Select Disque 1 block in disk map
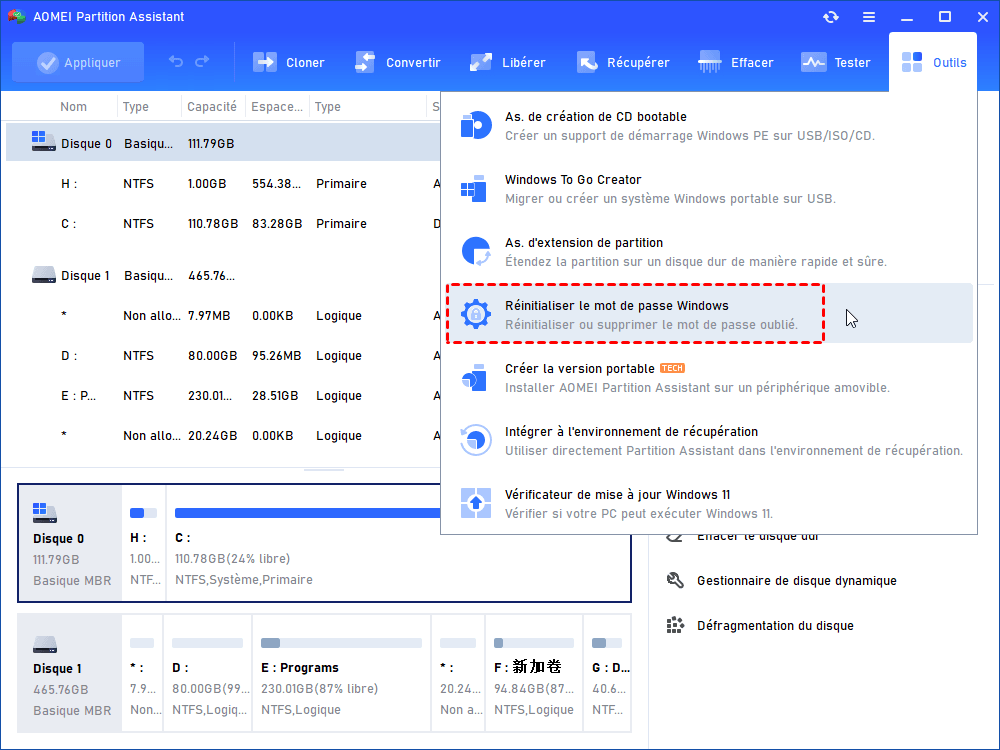Image resolution: width=1000 pixels, height=750 pixels. click(70, 673)
